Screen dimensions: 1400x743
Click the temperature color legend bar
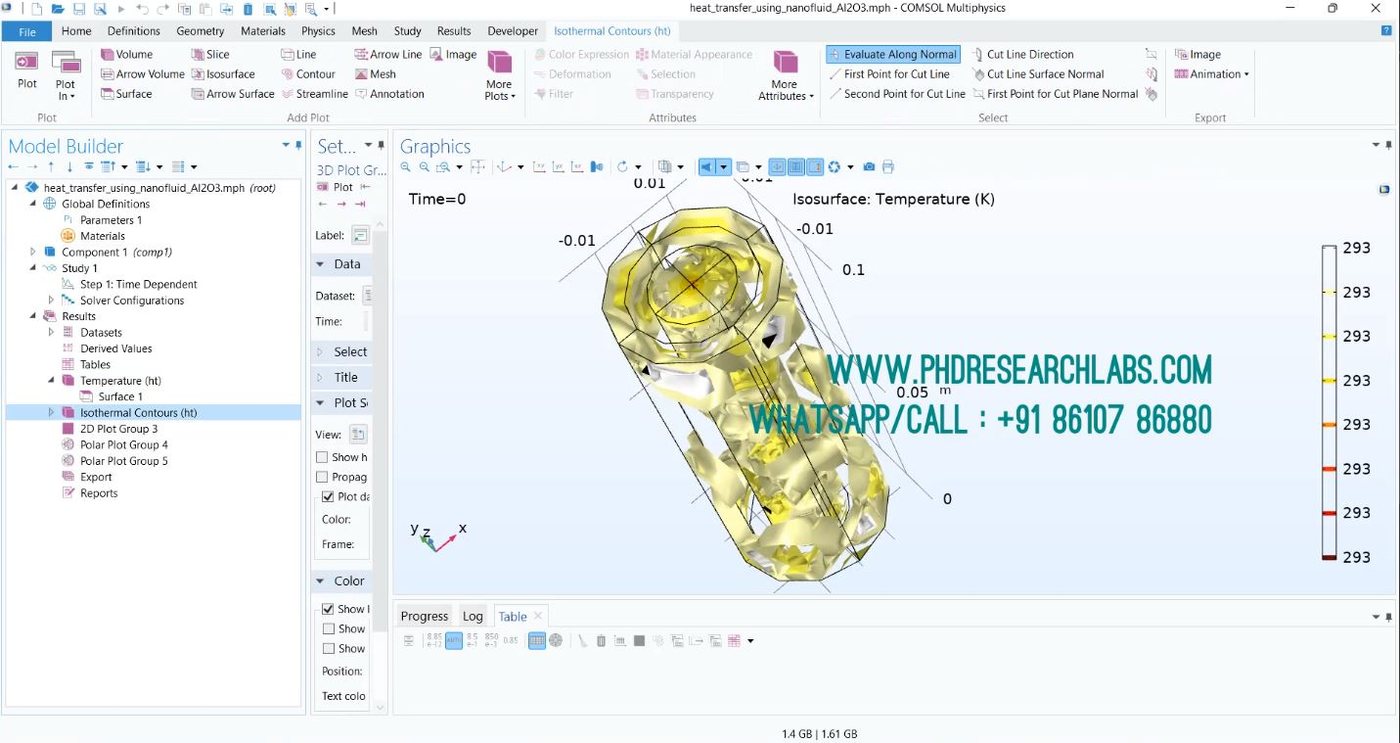pyautogui.click(x=1329, y=402)
